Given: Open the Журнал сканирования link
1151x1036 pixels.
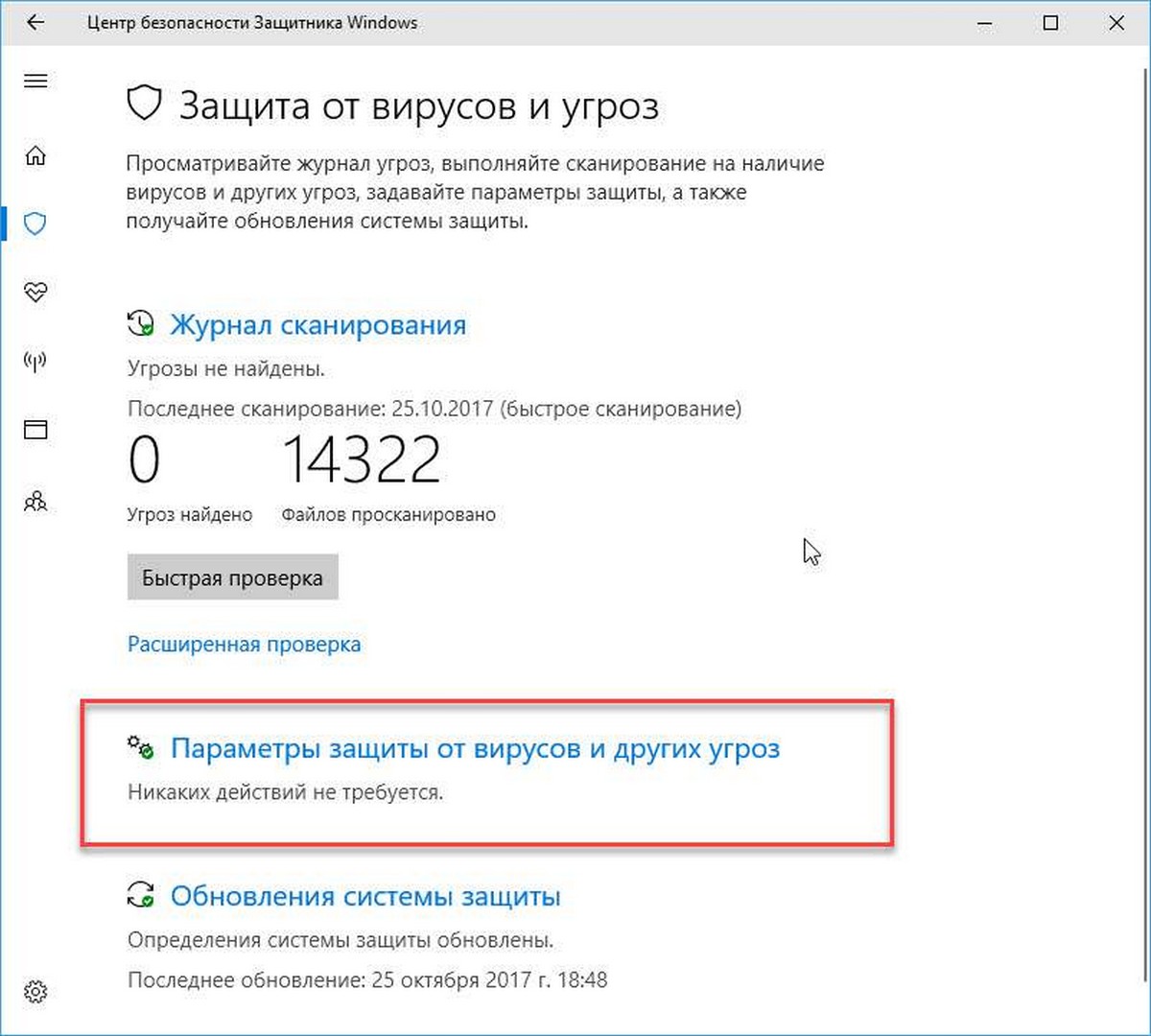Looking at the screenshot, I should click(x=318, y=325).
